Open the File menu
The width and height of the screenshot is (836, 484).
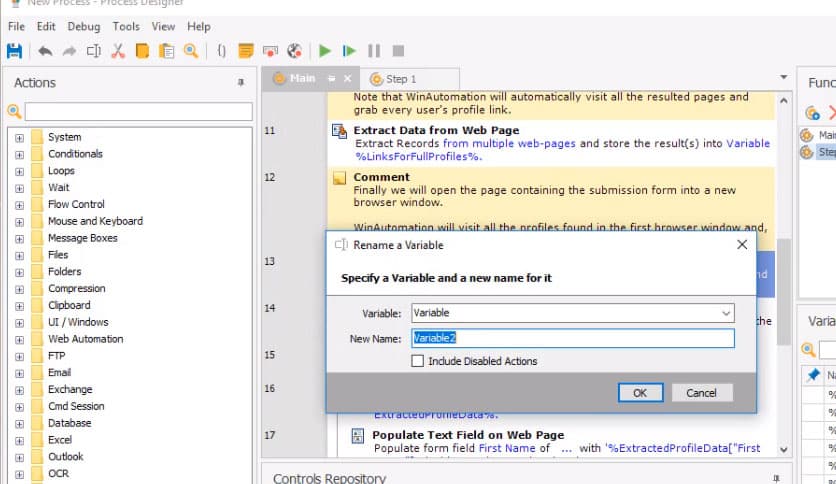click(x=16, y=26)
